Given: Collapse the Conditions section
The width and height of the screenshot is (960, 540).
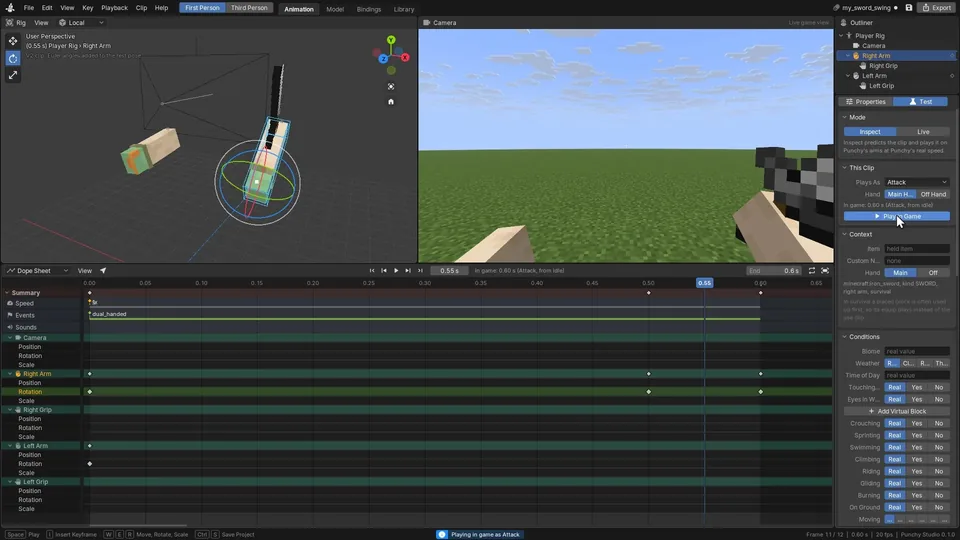Looking at the screenshot, I should click(845, 337).
